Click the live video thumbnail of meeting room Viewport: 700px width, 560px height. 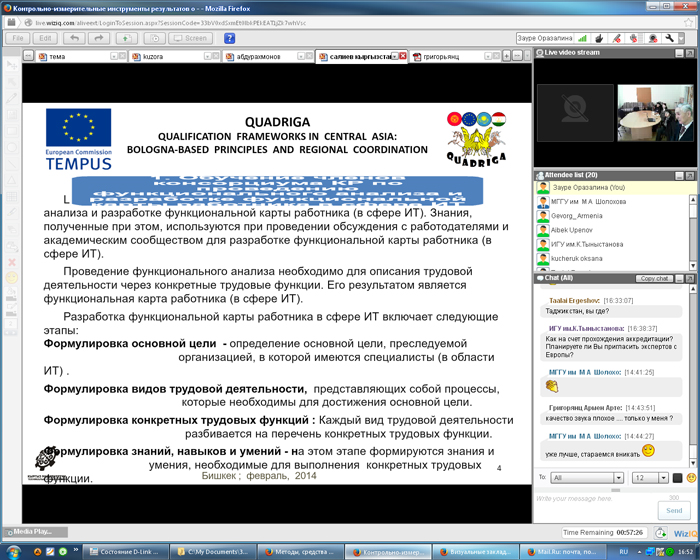point(655,113)
